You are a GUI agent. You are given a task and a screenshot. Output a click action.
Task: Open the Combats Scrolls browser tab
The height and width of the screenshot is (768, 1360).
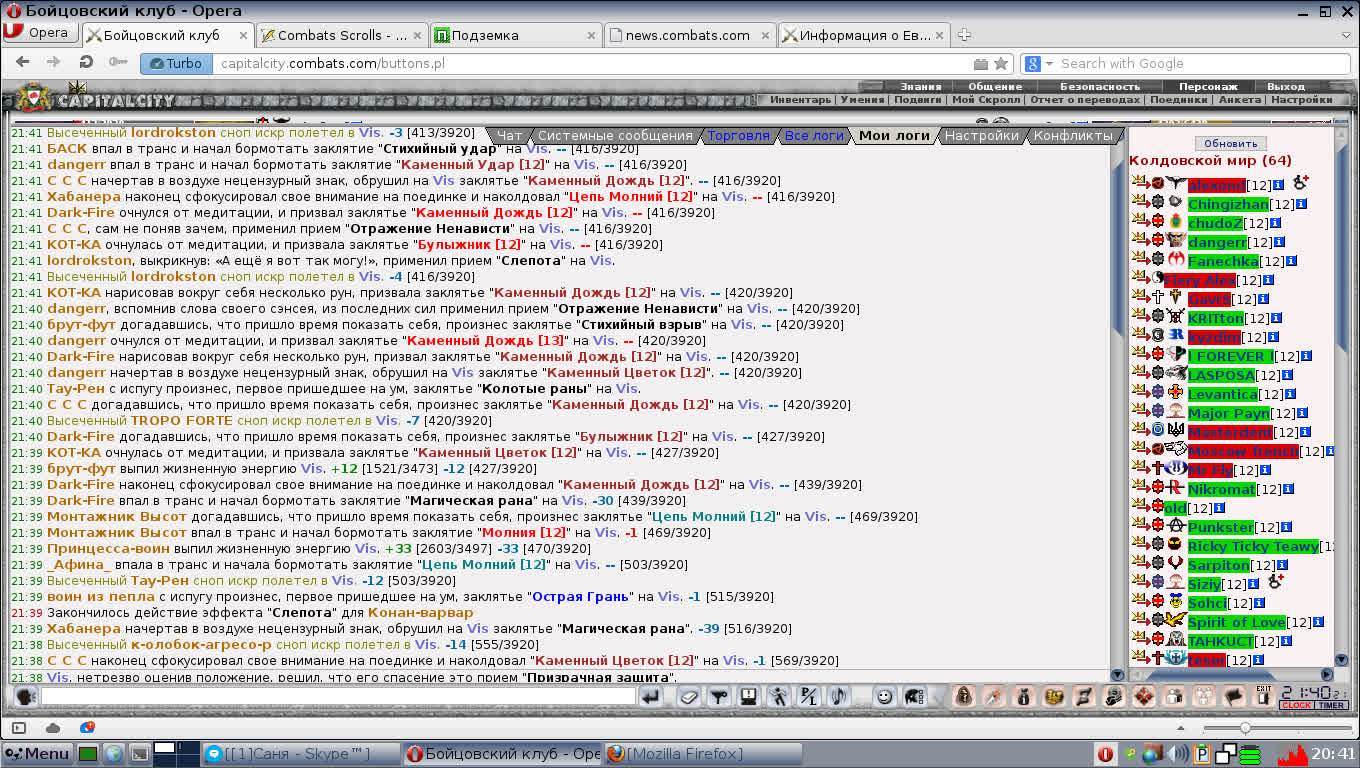(341, 35)
